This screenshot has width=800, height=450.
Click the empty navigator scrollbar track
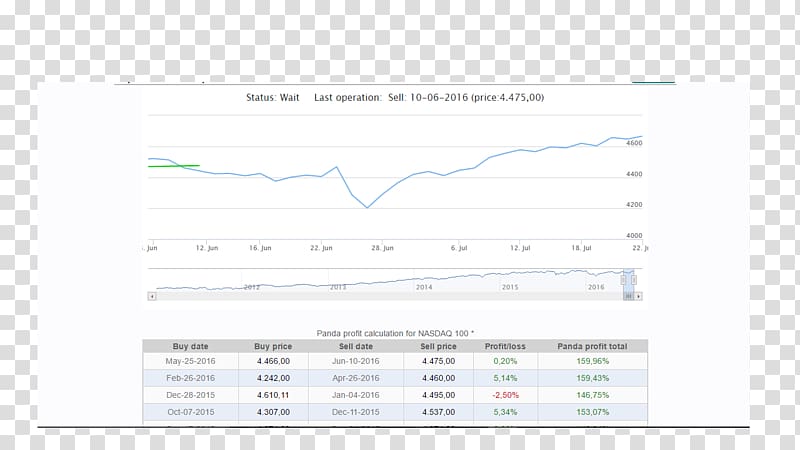[380, 296]
